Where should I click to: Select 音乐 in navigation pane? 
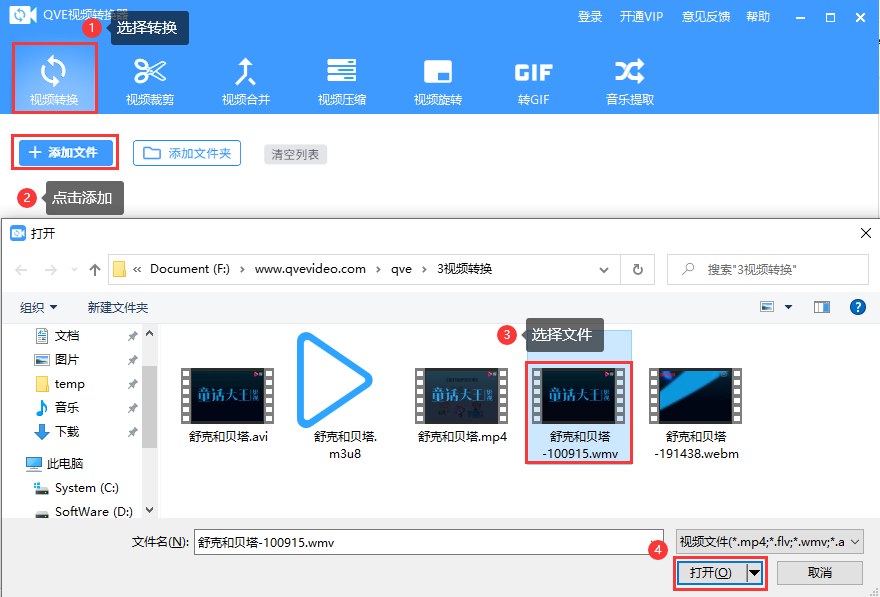[x=67, y=408]
